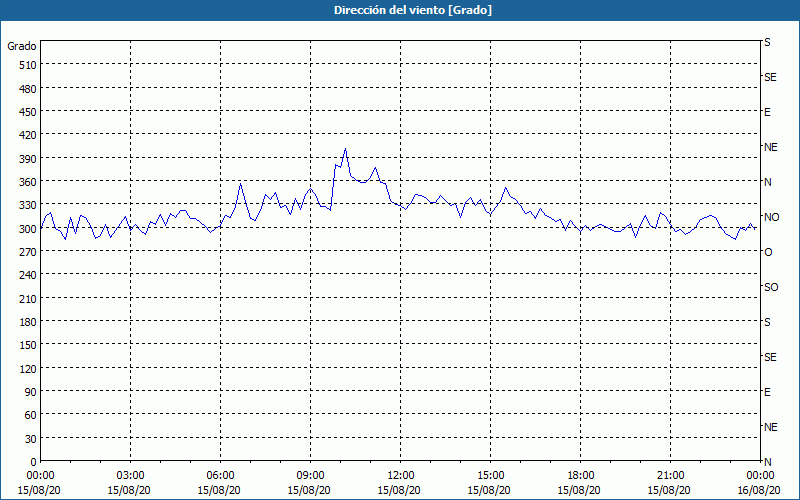Select the O compass label on right axis
The image size is (800, 500).
click(x=768, y=252)
